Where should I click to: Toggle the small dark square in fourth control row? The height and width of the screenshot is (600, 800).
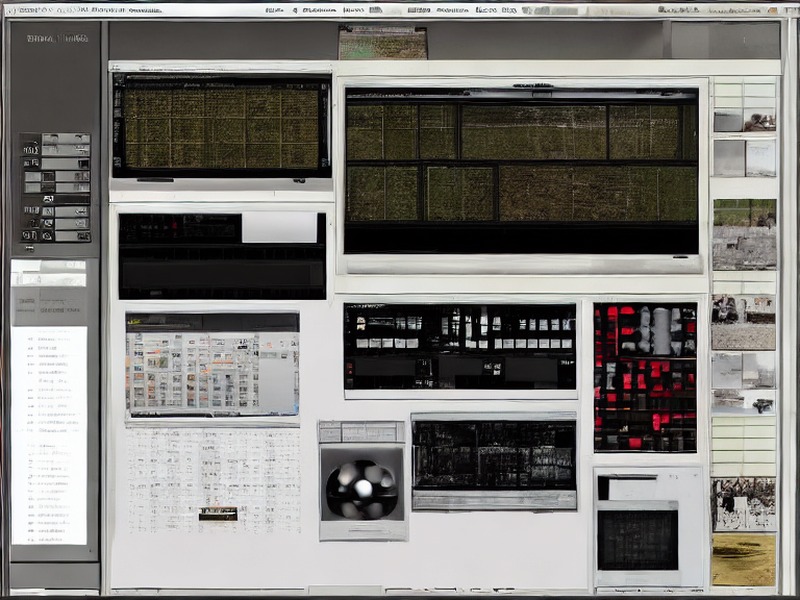(48, 177)
